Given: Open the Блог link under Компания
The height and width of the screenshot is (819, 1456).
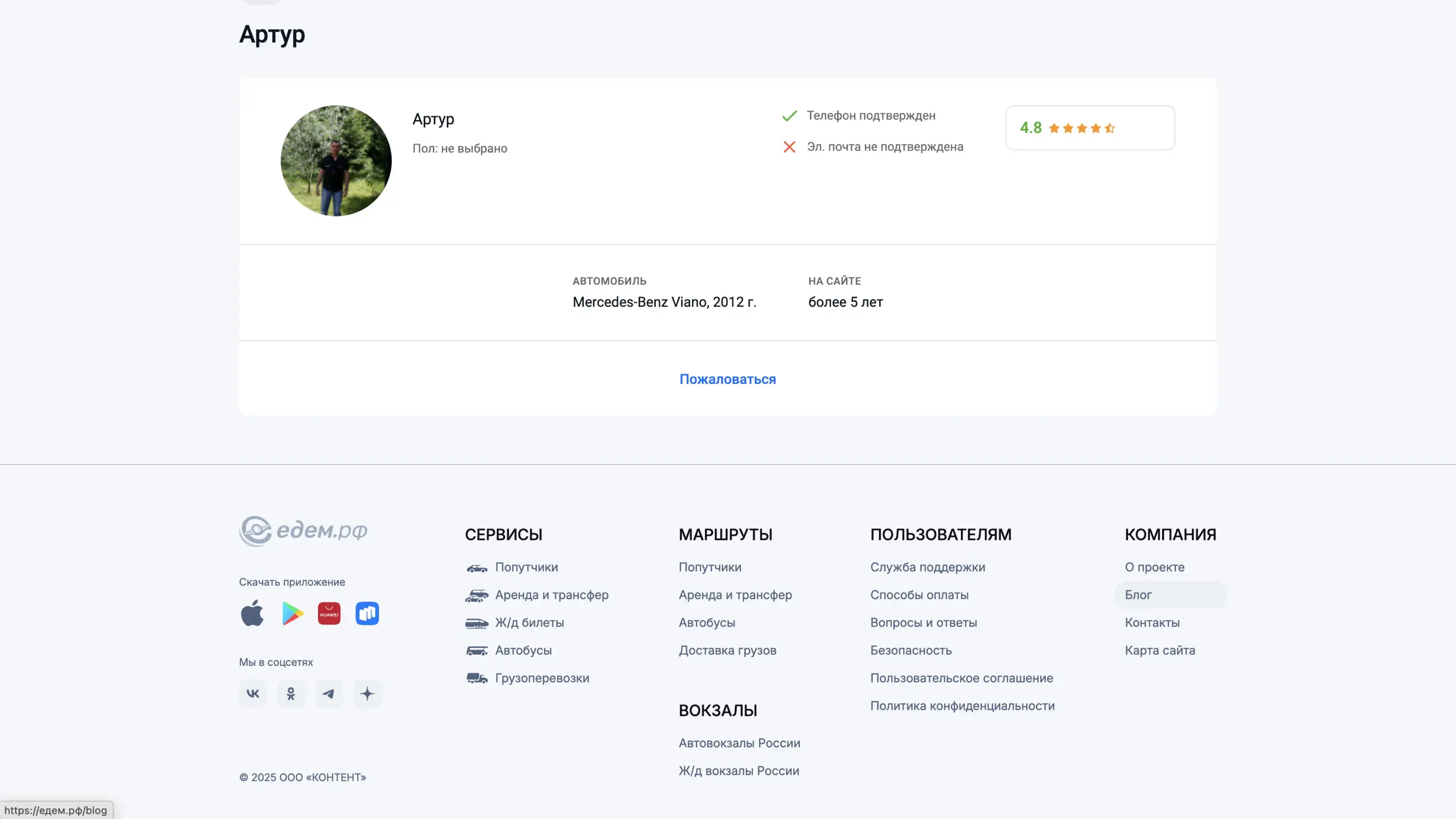Looking at the screenshot, I should click(x=1138, y=595).
